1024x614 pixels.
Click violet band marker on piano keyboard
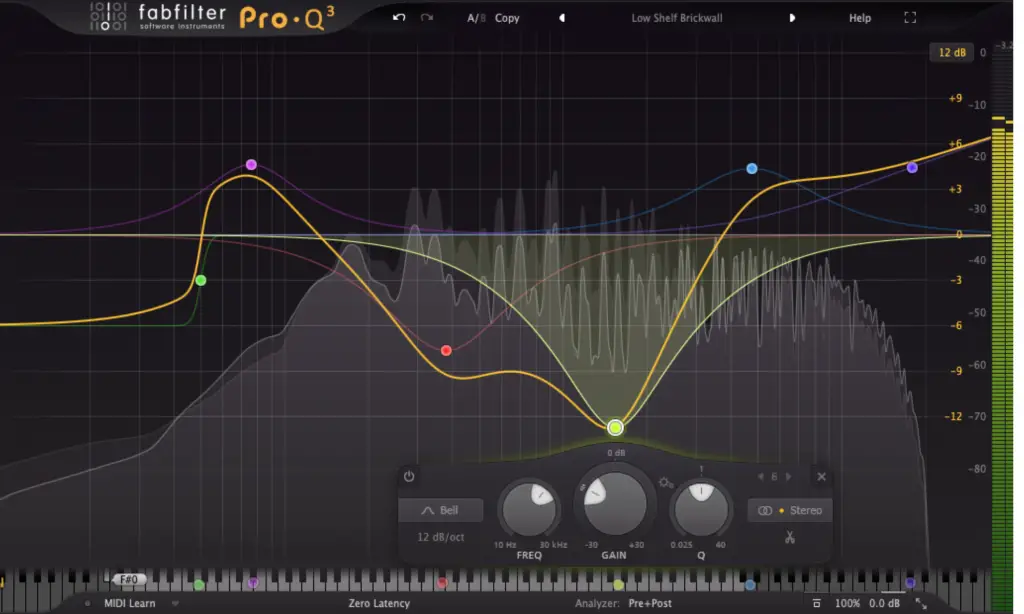coord(910,583)
